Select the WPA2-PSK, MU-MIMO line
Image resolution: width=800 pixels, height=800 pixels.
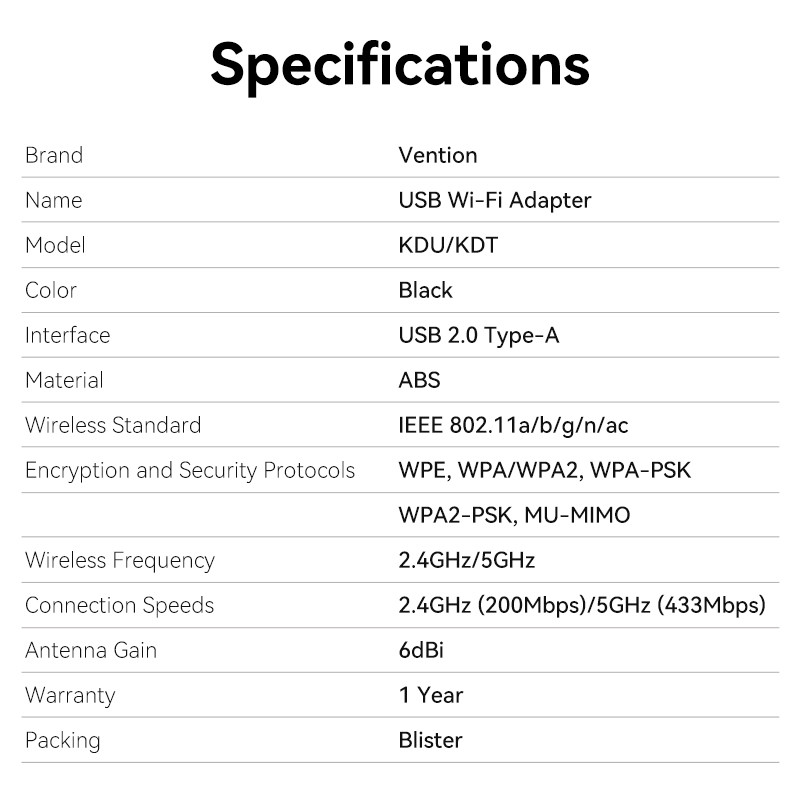click(x=515, y=515)
